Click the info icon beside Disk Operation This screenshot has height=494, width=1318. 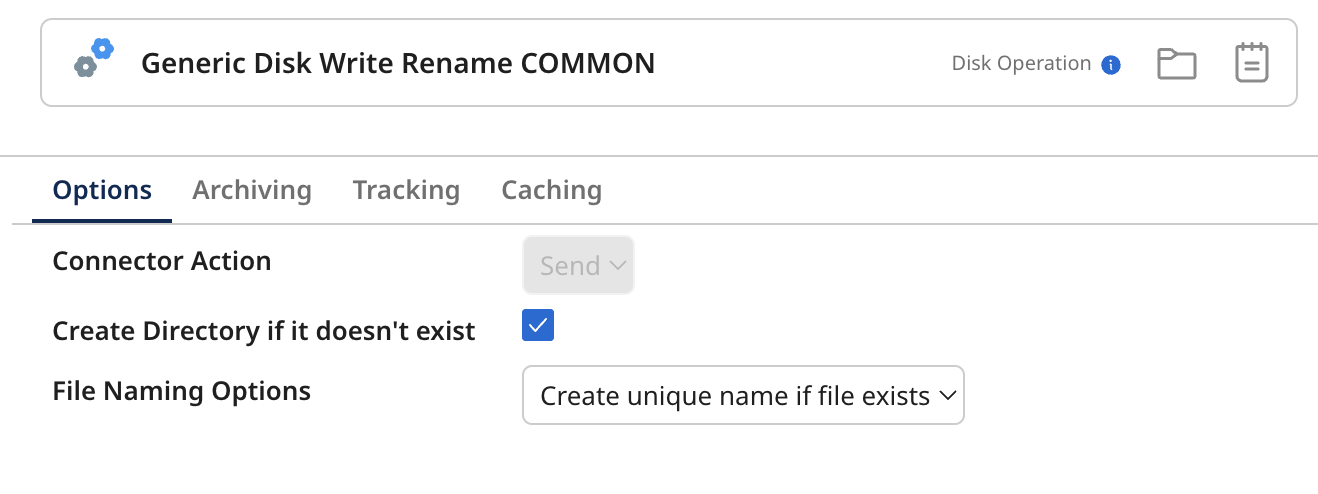(x=1110, y=65)
